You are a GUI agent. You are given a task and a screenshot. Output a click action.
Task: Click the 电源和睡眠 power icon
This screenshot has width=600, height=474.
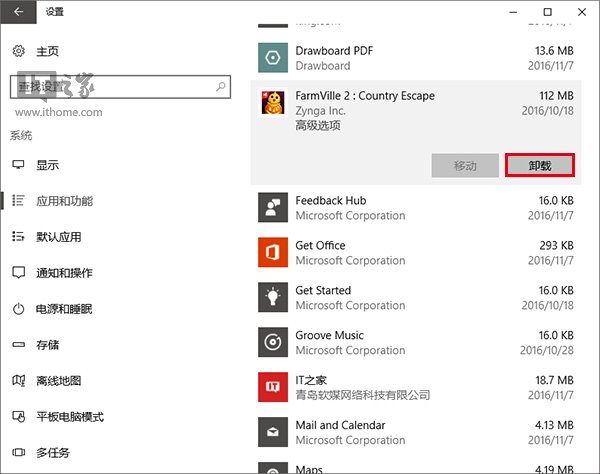tap(18, 308)
